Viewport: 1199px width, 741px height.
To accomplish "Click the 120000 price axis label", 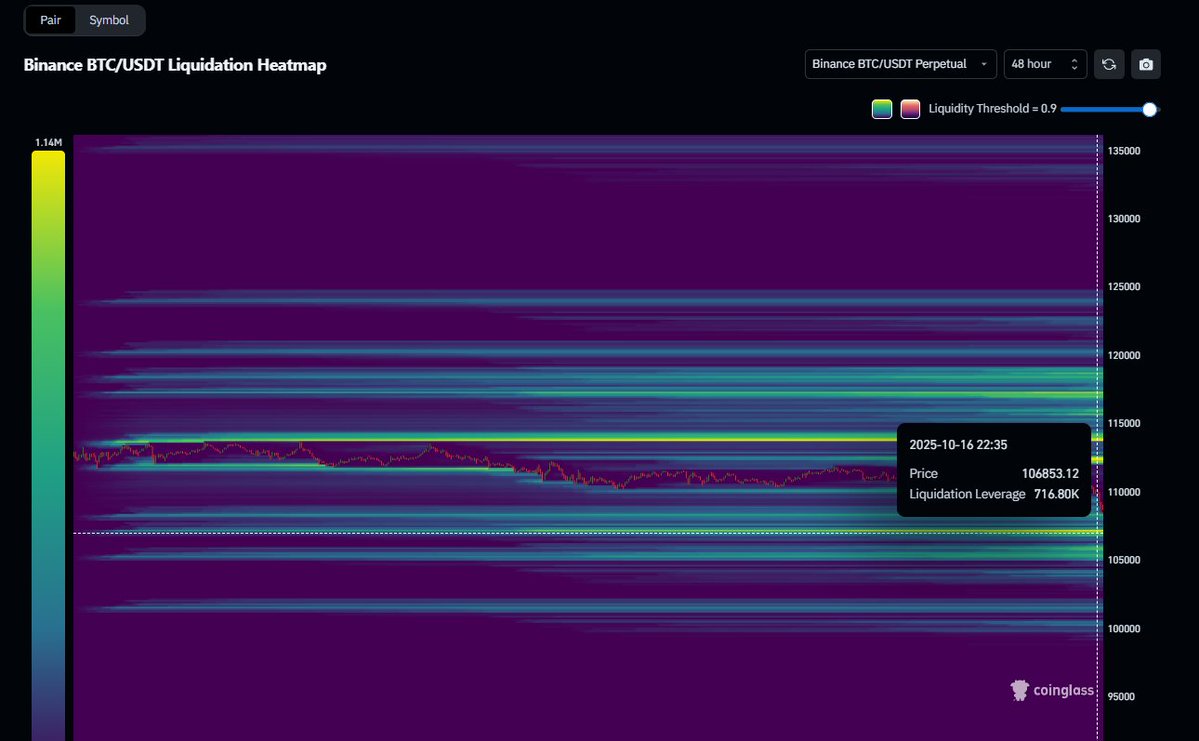I will (1123, 356).
